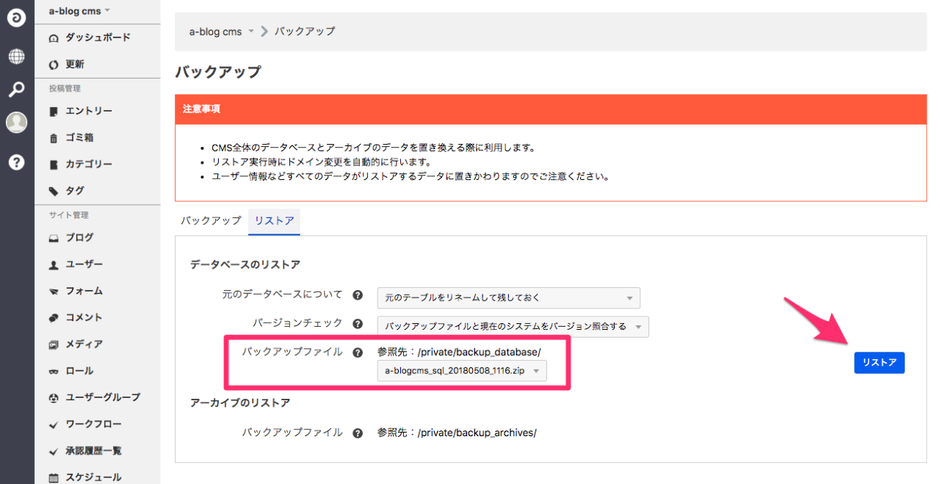Open the version check dropdown

[513, 326]
